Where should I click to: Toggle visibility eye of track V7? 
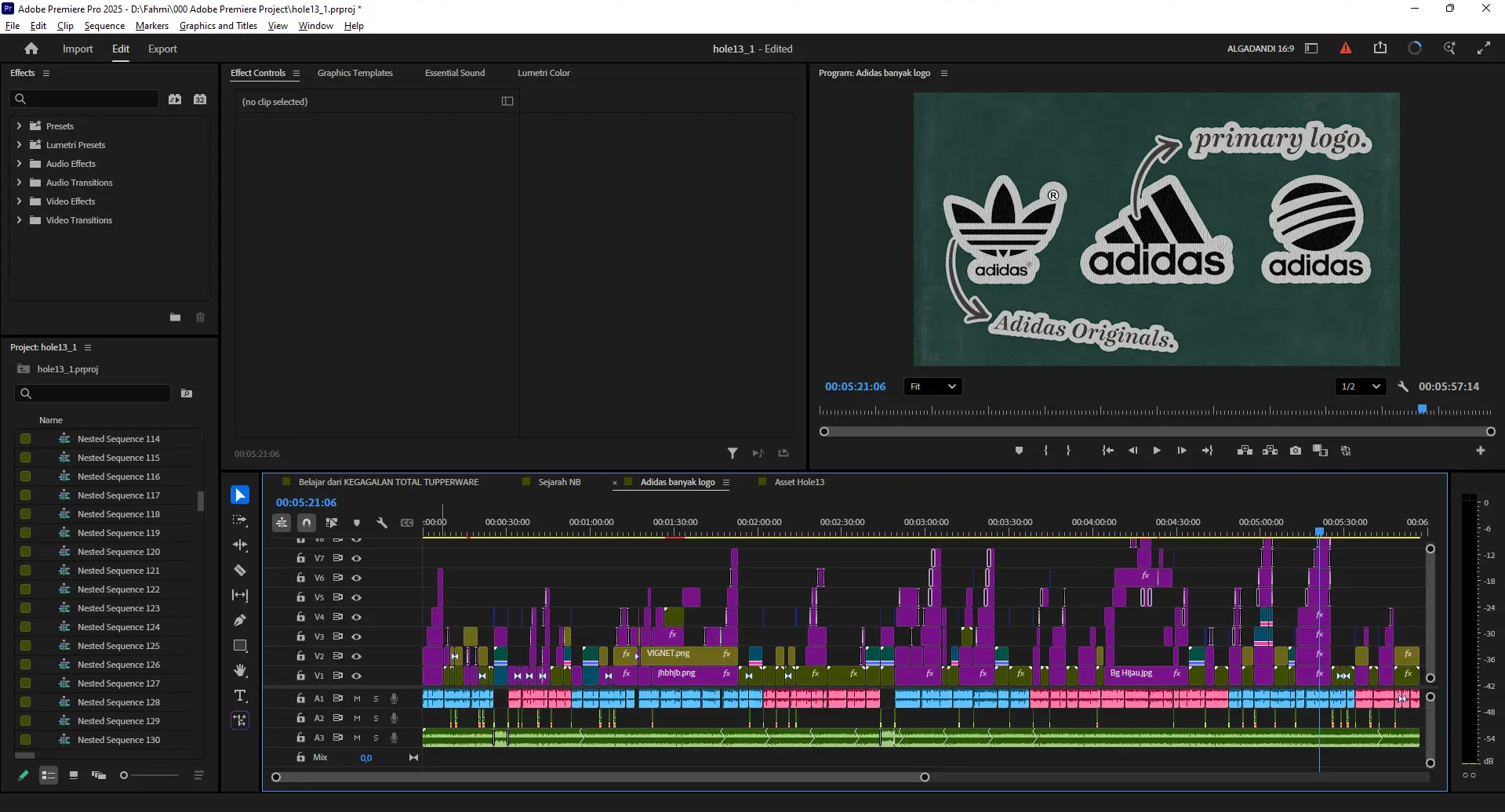pos(357,559)
